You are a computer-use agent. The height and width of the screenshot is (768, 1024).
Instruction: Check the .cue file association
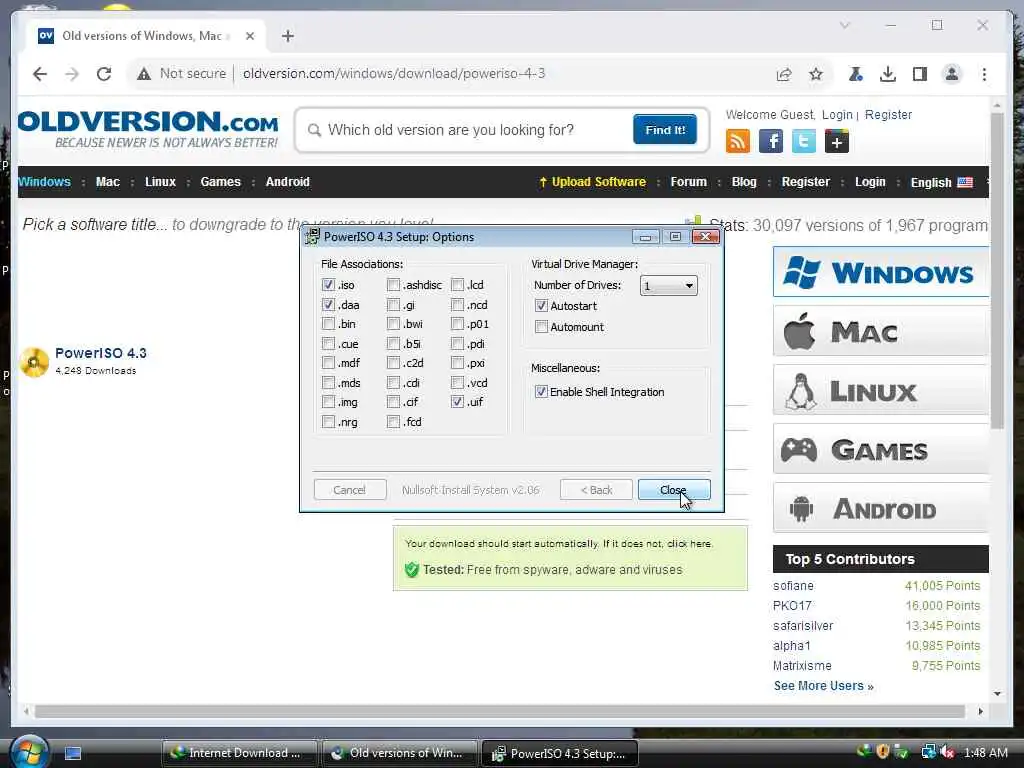tap(328, 344)
